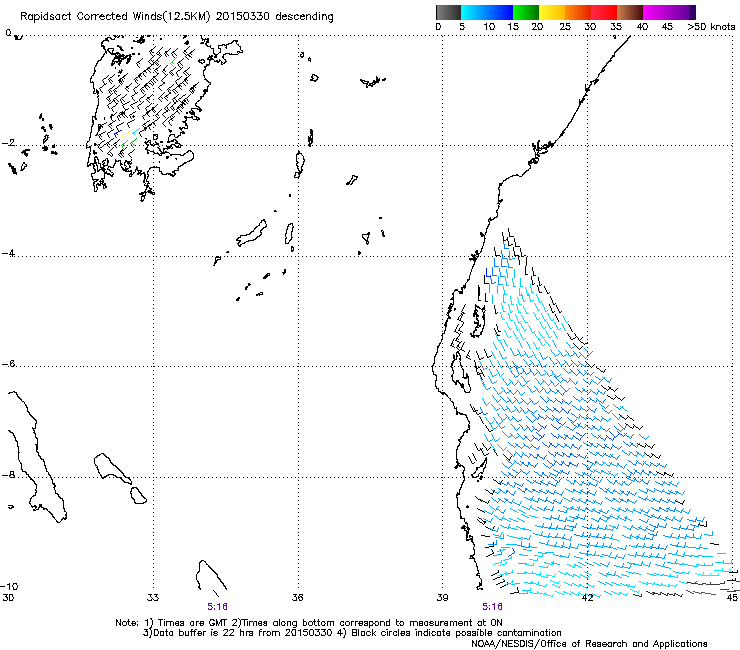Click the right purple '5:16' time label near 39
Viewport: 740px width, 650px height.
(x=492, y=607)
